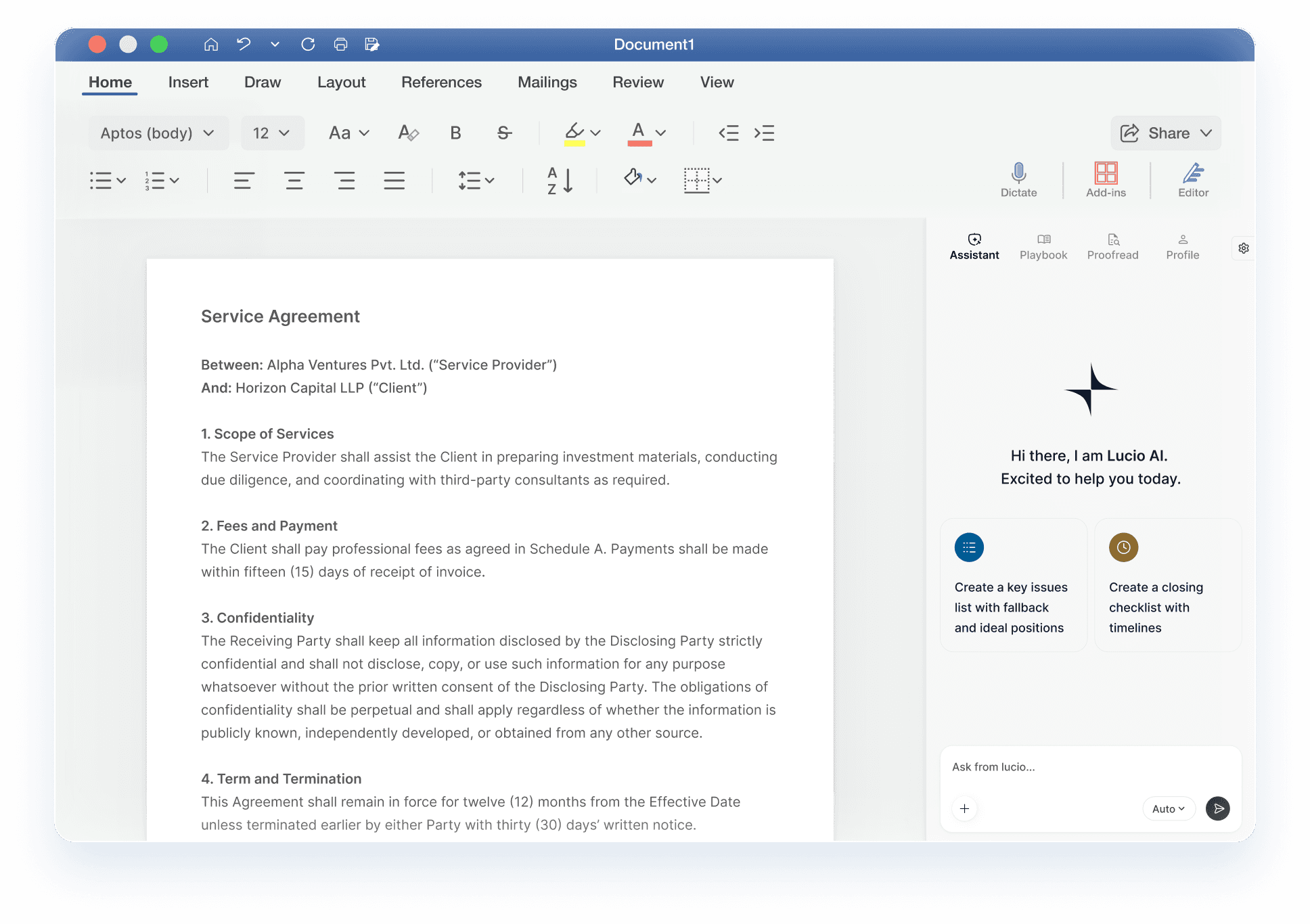Click the decrease indent icon
This screenshot has width=1310, height=924.
(x=729, y=133)
